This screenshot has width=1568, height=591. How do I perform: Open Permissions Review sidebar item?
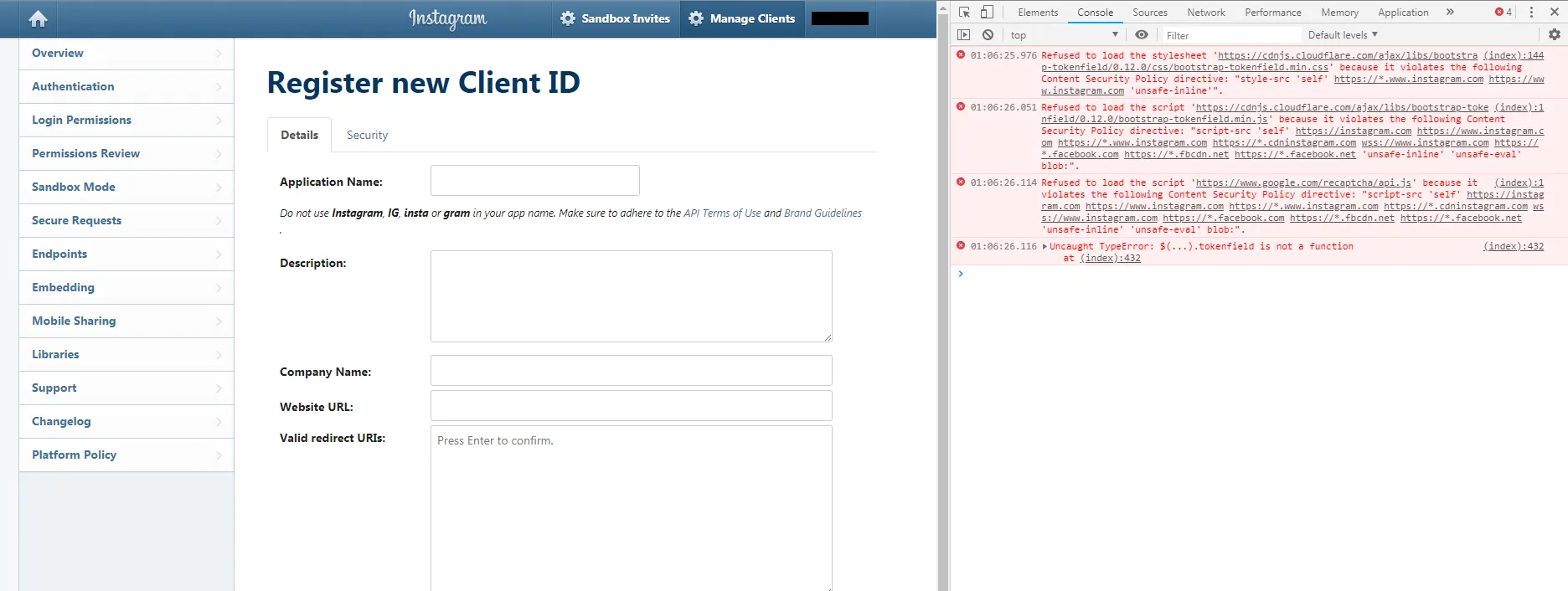pyautogui.click(x=126, y=153)
